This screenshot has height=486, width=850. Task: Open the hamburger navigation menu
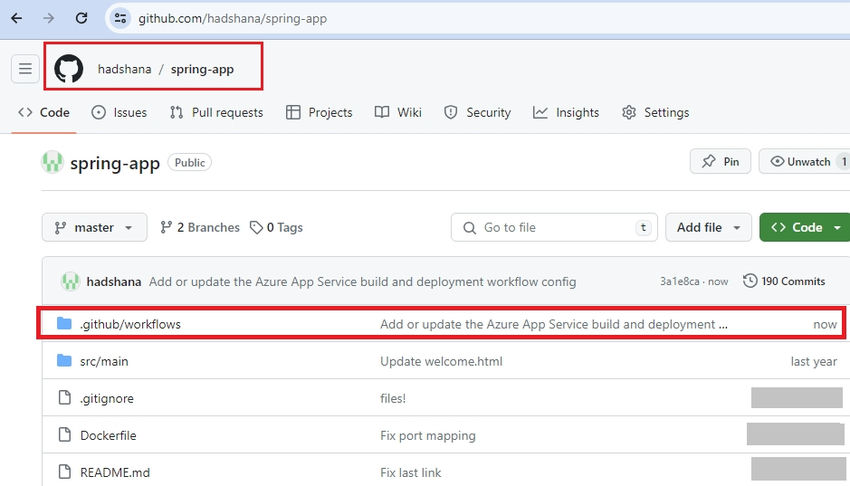25,69
